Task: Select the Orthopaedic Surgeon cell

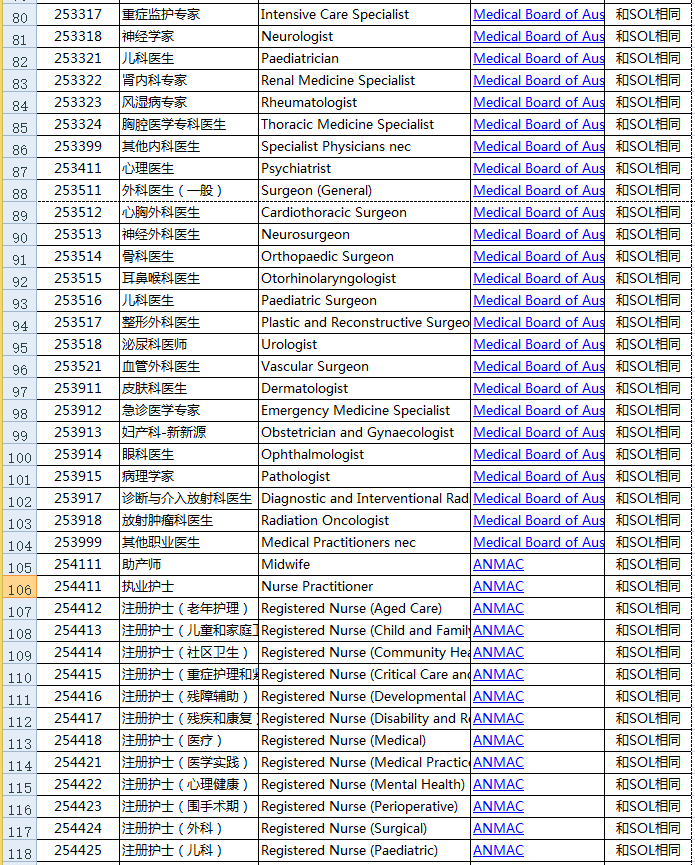Action: click(364, 257)
